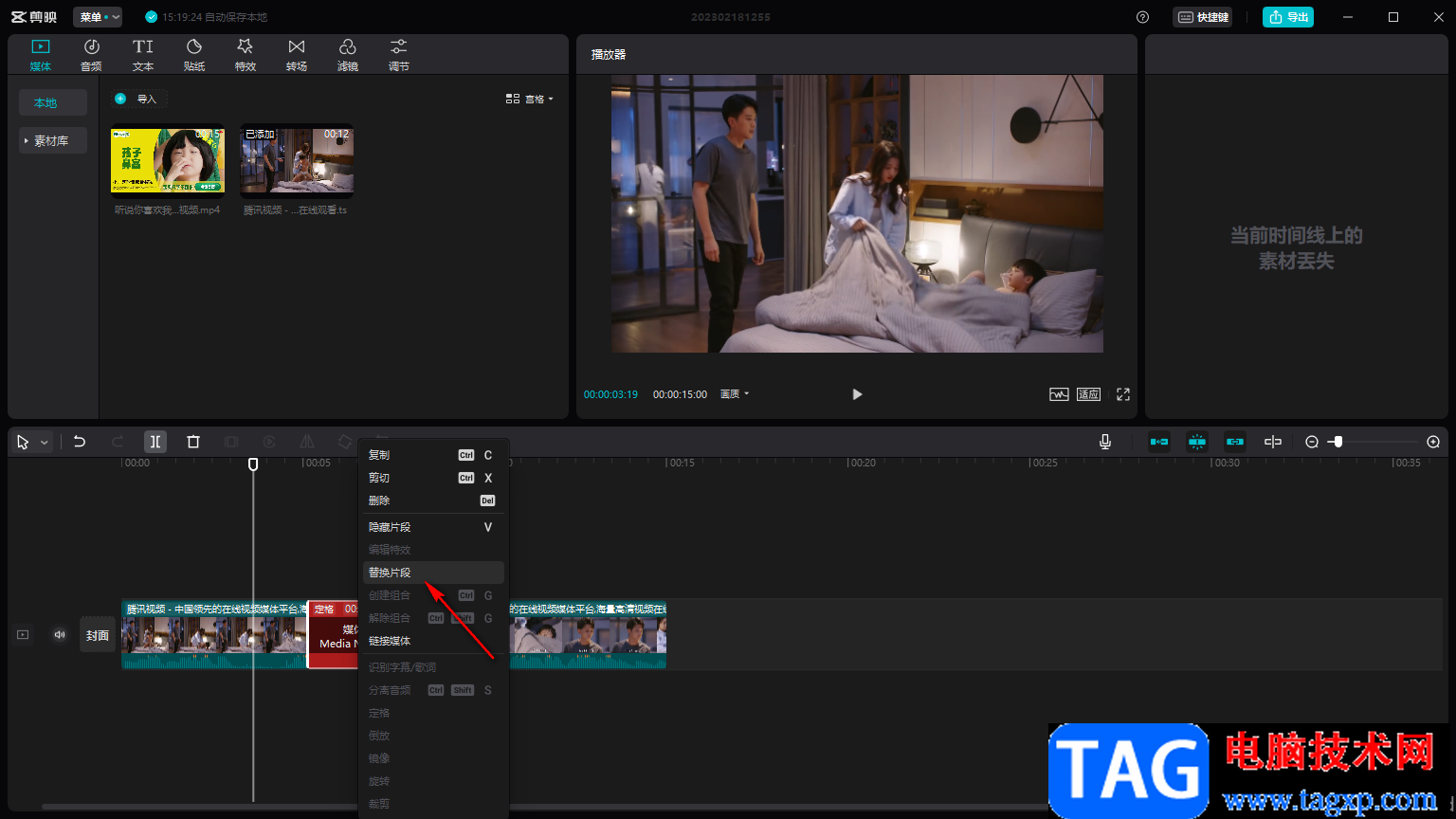Choose 复制 from the context menu
1456x819 pixels.
(431, 455)
